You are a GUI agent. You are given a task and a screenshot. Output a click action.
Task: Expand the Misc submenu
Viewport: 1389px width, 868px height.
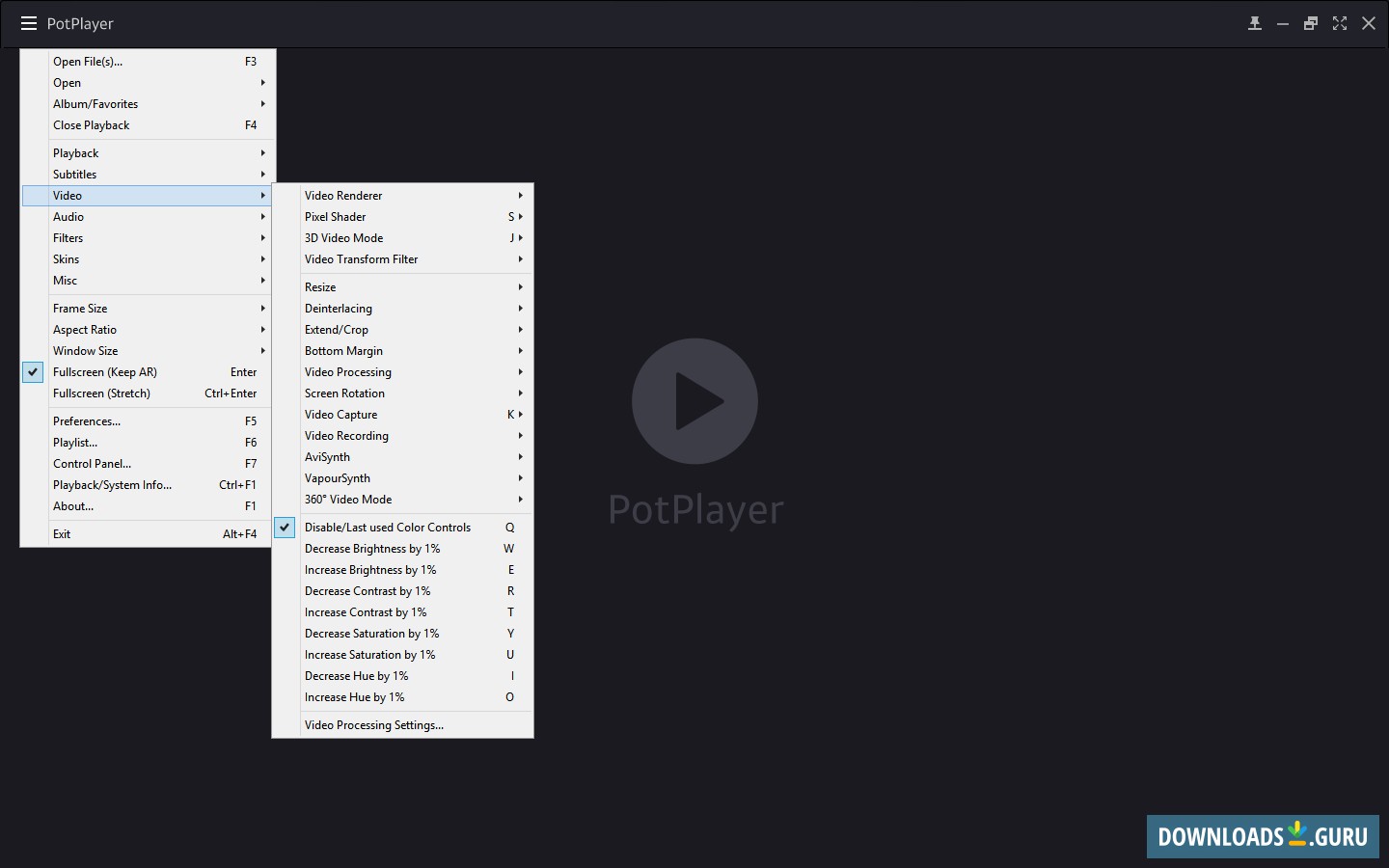point(148,281)
